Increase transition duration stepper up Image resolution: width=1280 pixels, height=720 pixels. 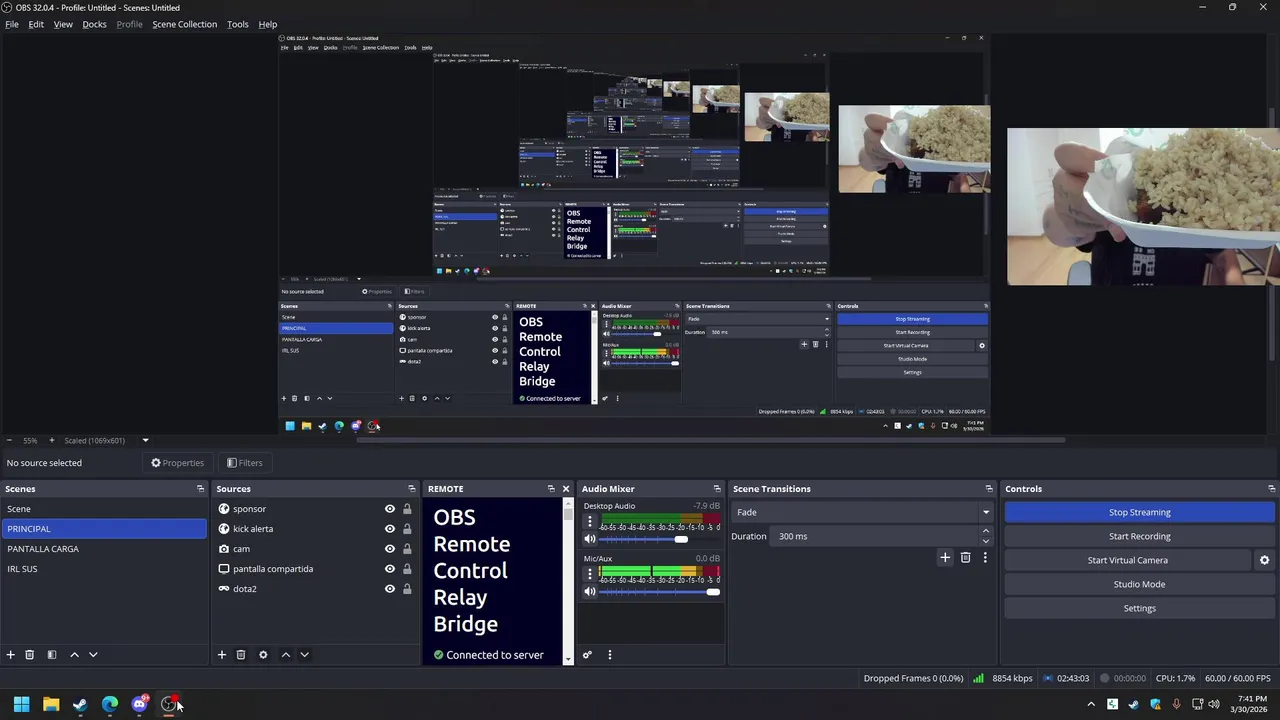pos(985,531)
